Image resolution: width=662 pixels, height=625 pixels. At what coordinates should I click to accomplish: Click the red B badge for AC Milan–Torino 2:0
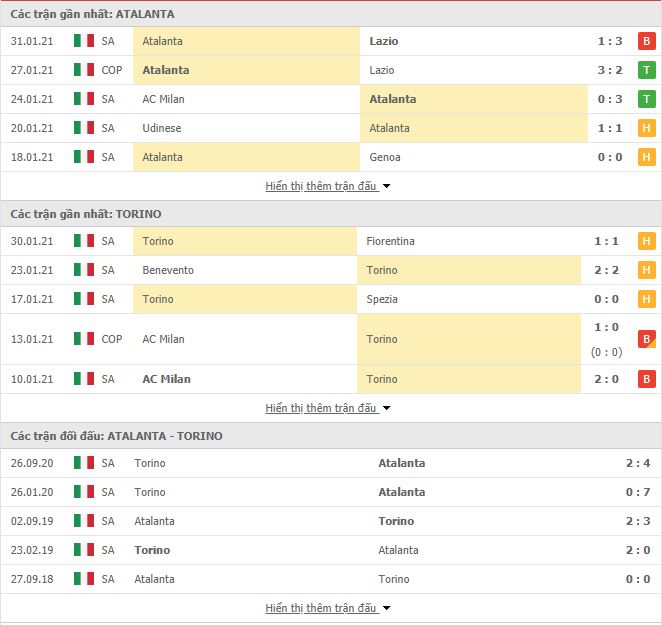(x=646, y=379)
